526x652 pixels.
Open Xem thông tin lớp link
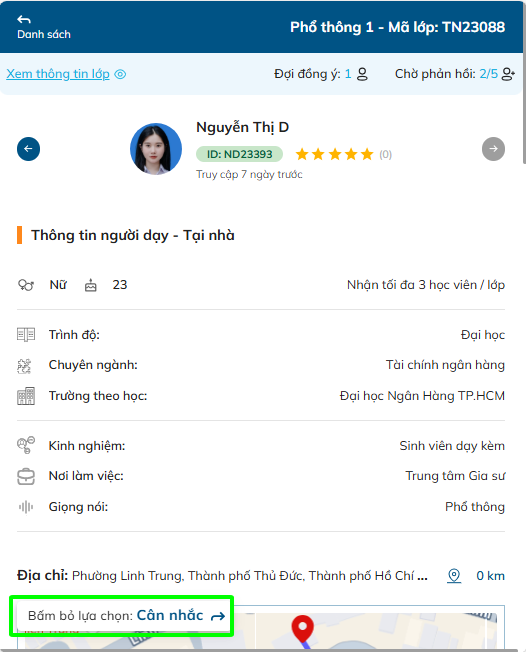click(x=58, y=74)
